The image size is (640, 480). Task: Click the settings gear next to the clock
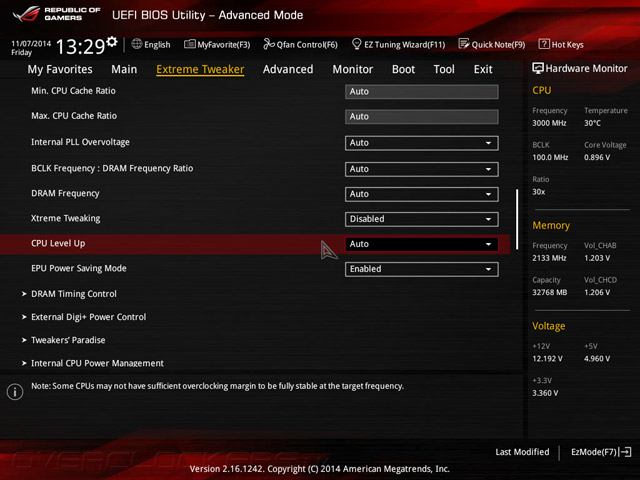coord(112,41)
